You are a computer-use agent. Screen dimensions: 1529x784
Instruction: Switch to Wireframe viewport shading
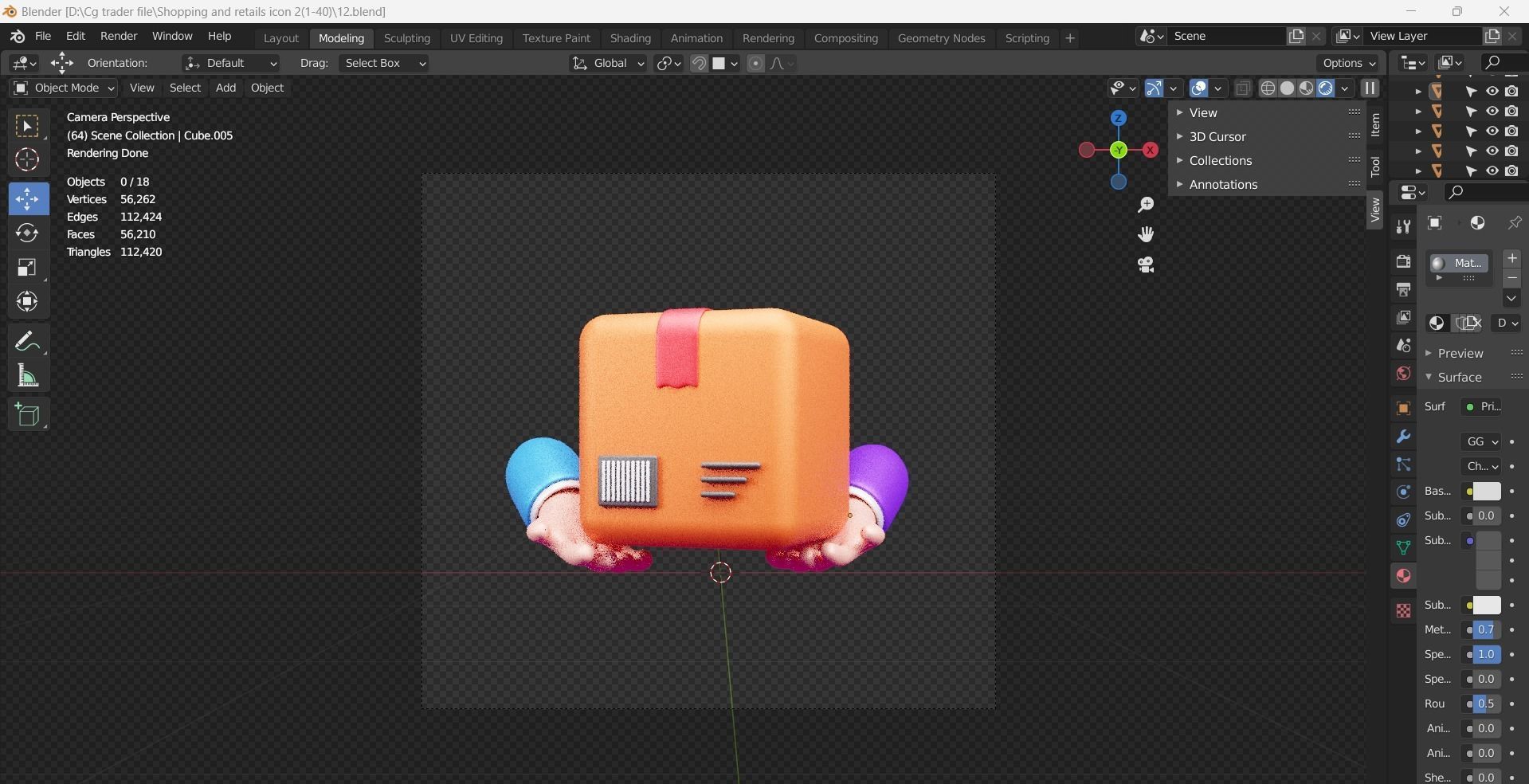pyautogui.click(x=1268, y=88)
